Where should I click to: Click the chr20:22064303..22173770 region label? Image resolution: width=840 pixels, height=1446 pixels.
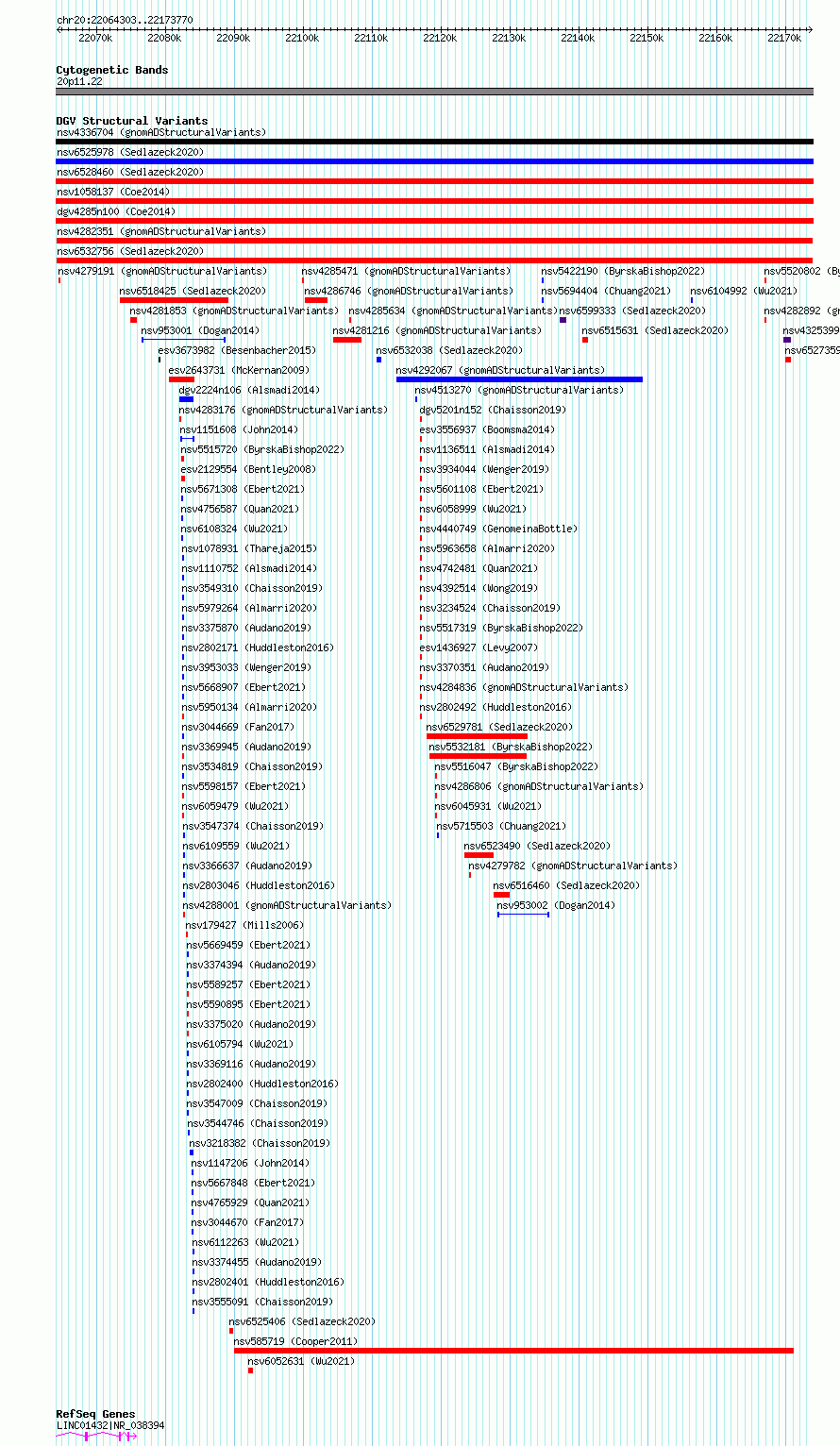click(x=125, y=20)
